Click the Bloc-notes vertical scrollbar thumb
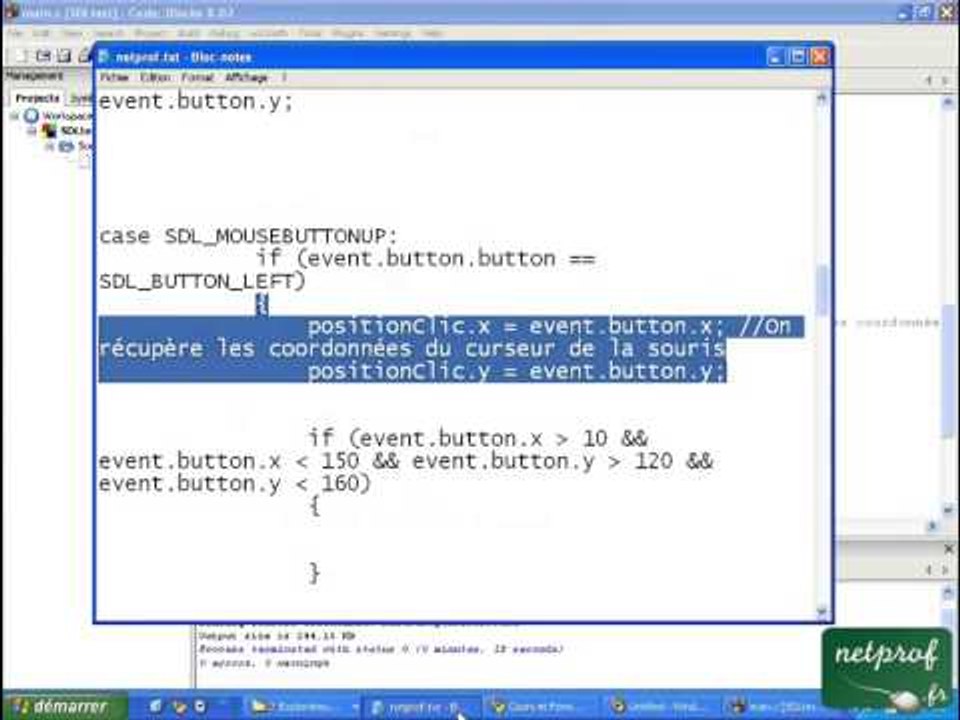 click(x=822, y=291)
